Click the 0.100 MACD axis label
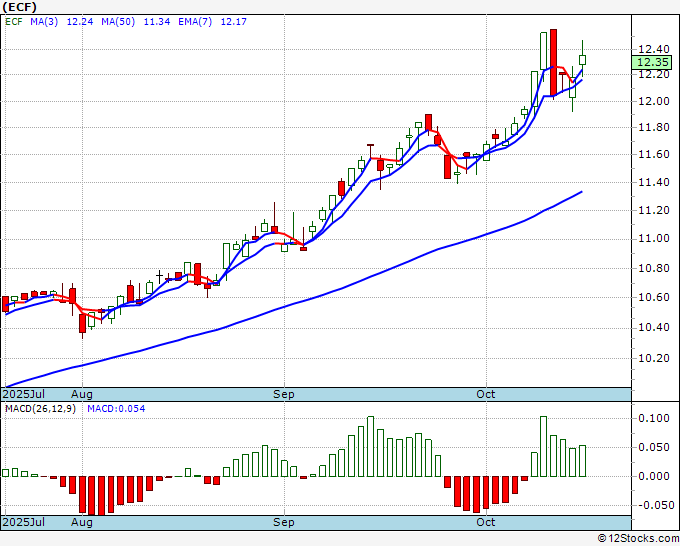The image size is (680, 546). pyautogui.click(x=654, y=418)
